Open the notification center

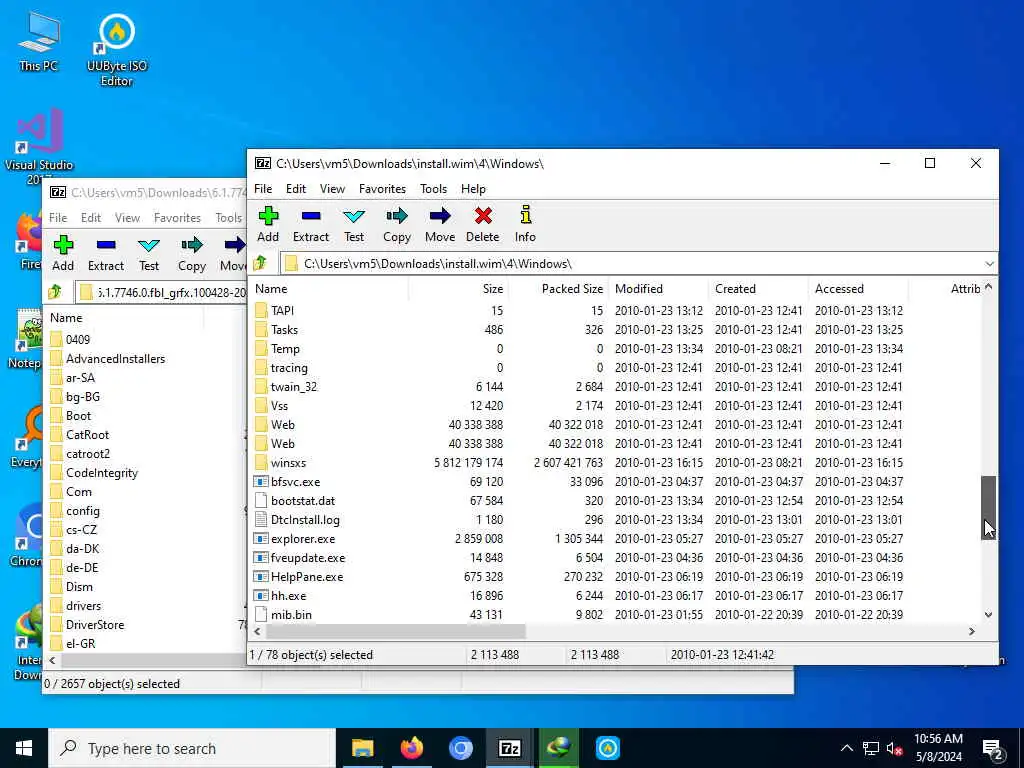pos(993,749)
